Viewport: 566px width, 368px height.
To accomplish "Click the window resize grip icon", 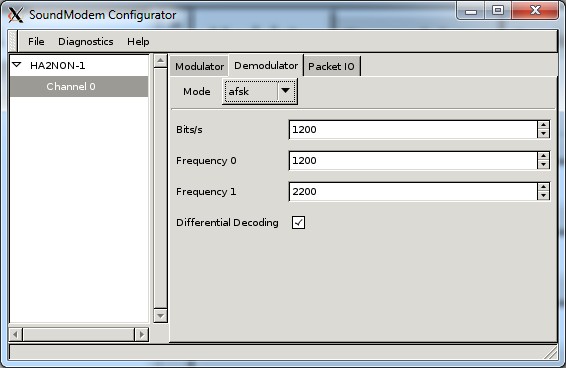I will pos(550,352).
